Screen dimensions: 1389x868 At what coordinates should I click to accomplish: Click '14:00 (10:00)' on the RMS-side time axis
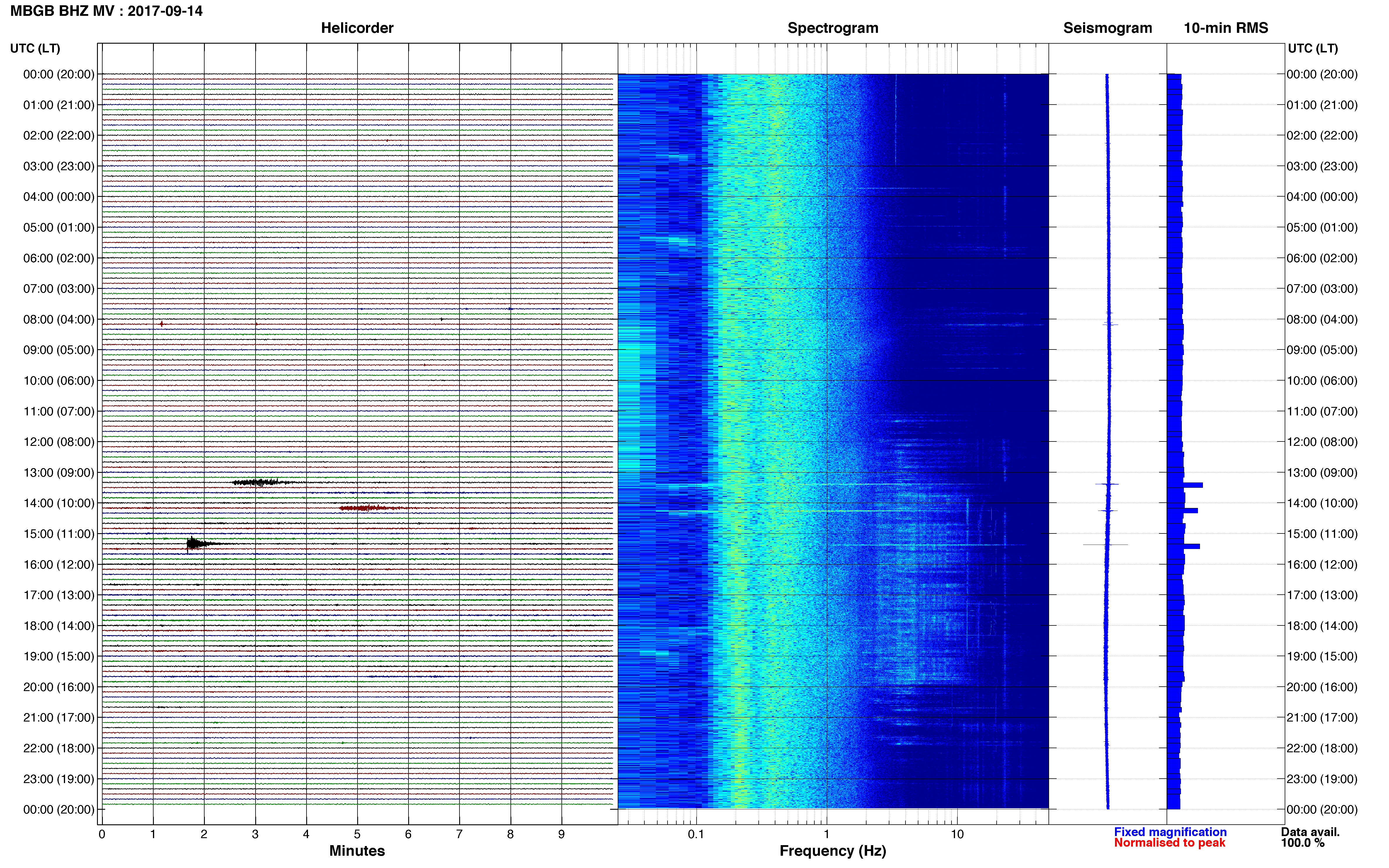click(x=1322, y=504)
